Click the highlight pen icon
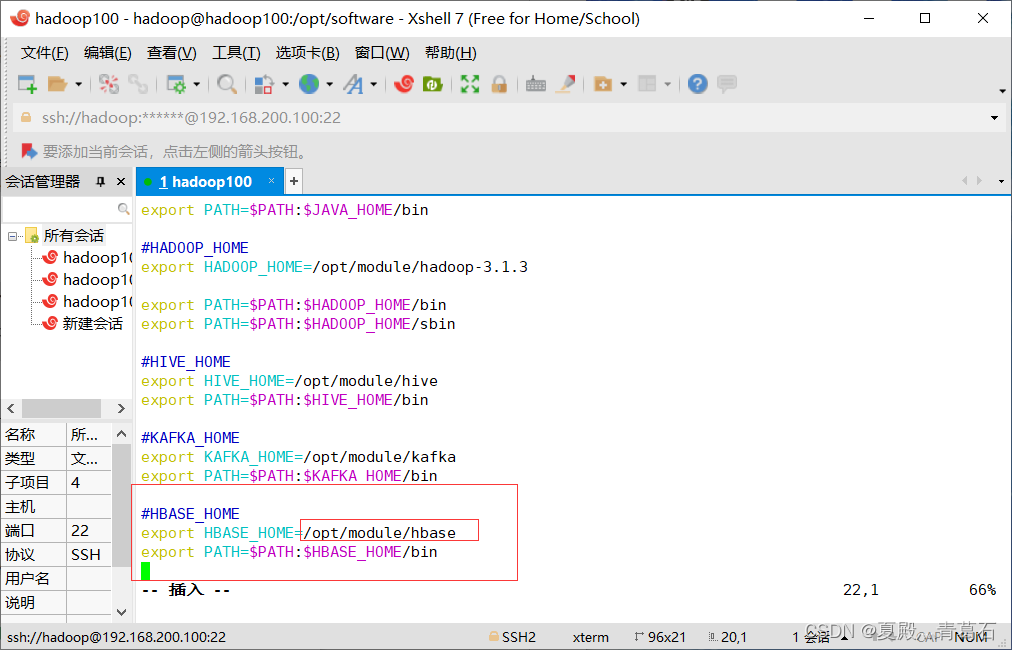Image resolution: width=1012 pixels, height=650 pixels. (565, 84)
